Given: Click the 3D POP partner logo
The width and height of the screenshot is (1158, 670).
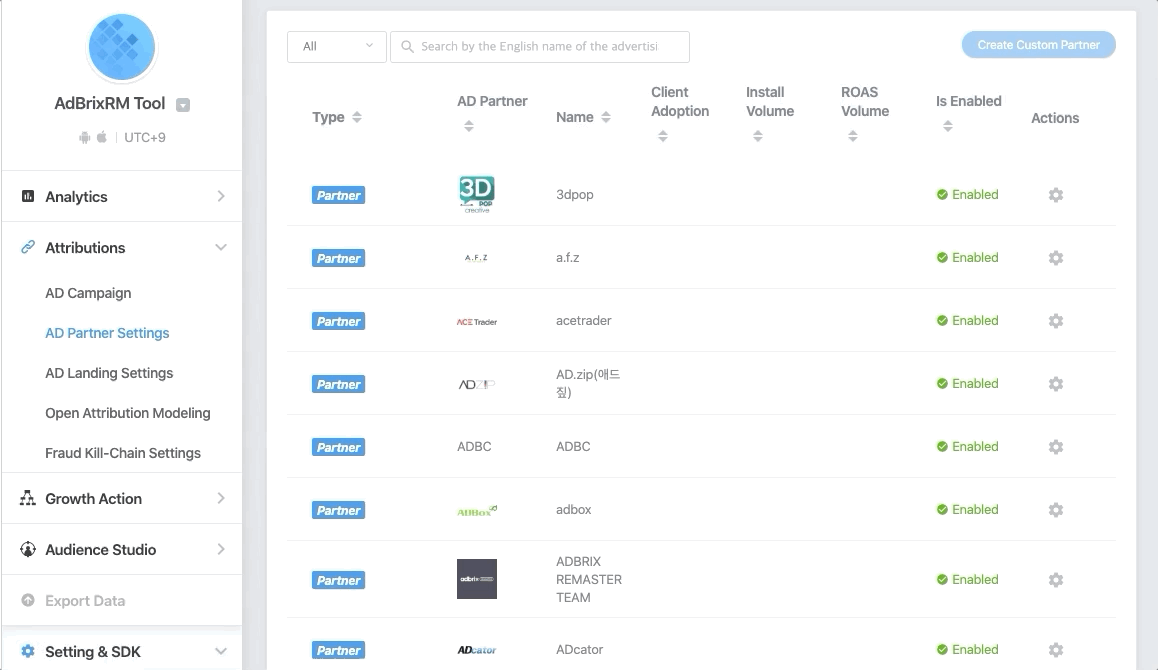Looking at the screenshot, I should (x=476, y=194).
